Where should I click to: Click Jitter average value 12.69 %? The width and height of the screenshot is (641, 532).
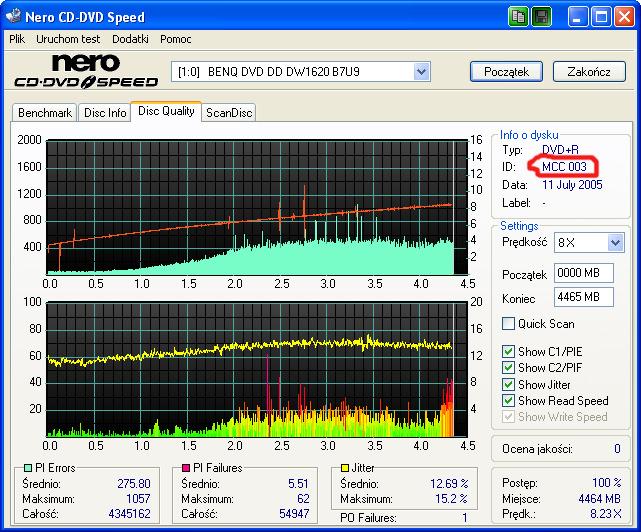pos(449,484)
